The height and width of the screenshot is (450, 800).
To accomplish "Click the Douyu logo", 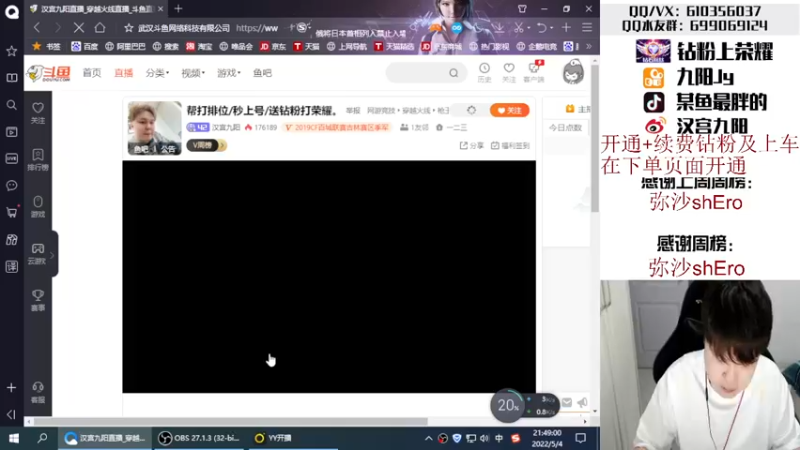I will 49,73.
